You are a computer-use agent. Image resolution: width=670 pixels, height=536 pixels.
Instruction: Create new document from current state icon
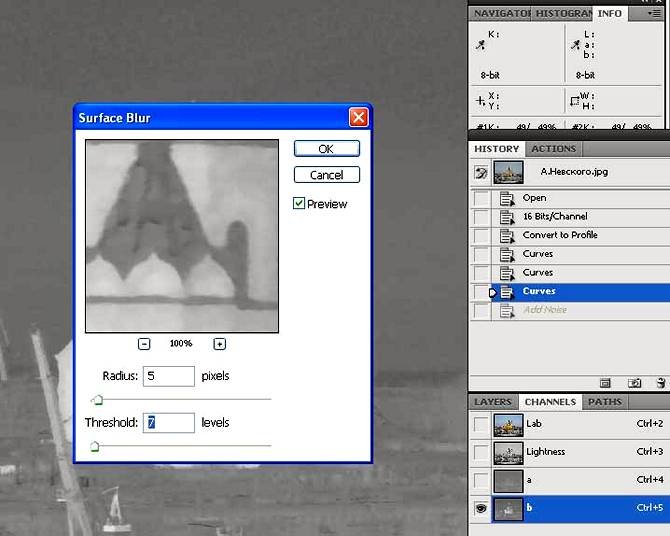click(605, 383)
